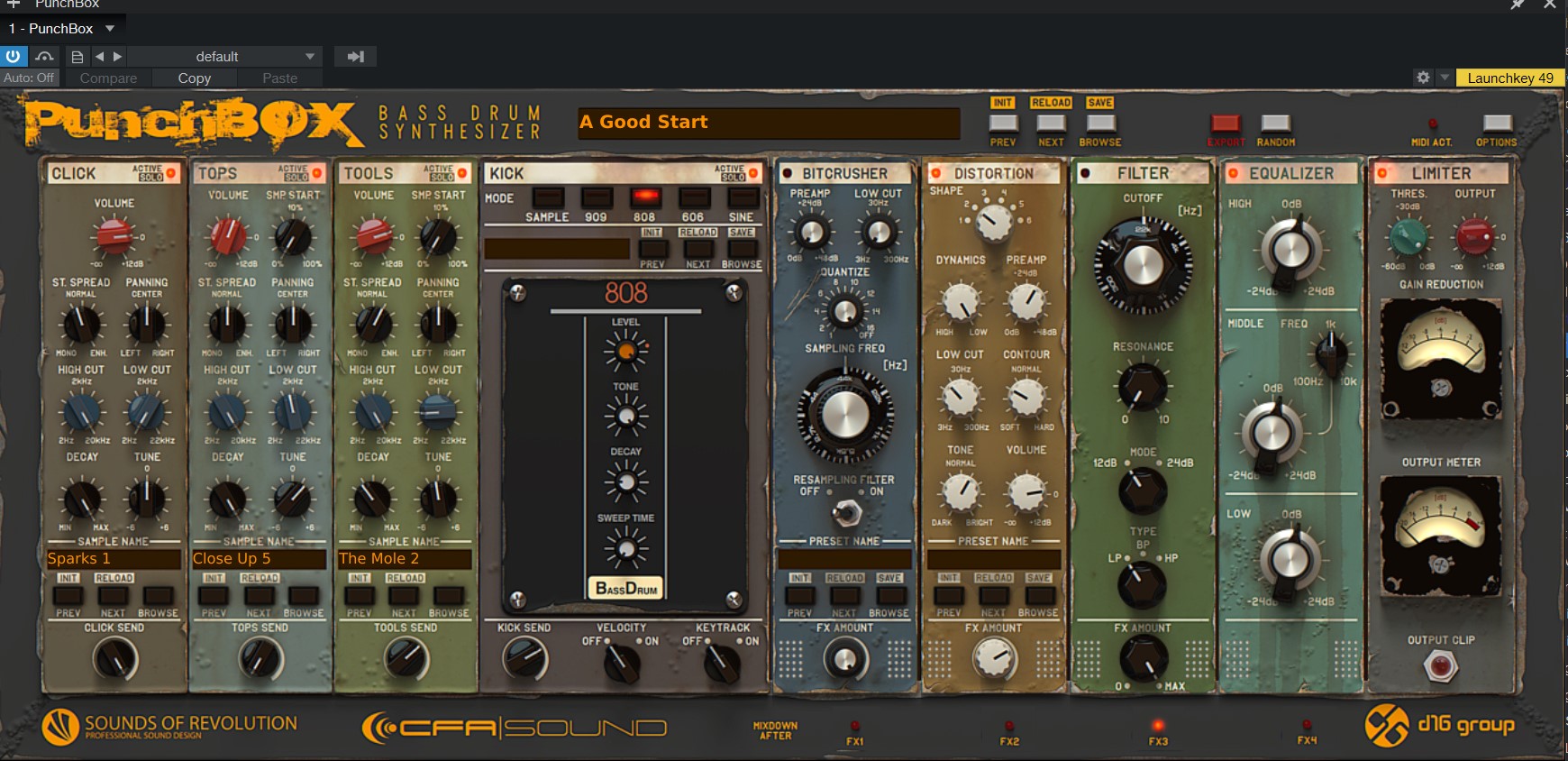Click the equalizer HIGH gain knob
Viewport: 1568px width, 761px height.
point(1290,250)
